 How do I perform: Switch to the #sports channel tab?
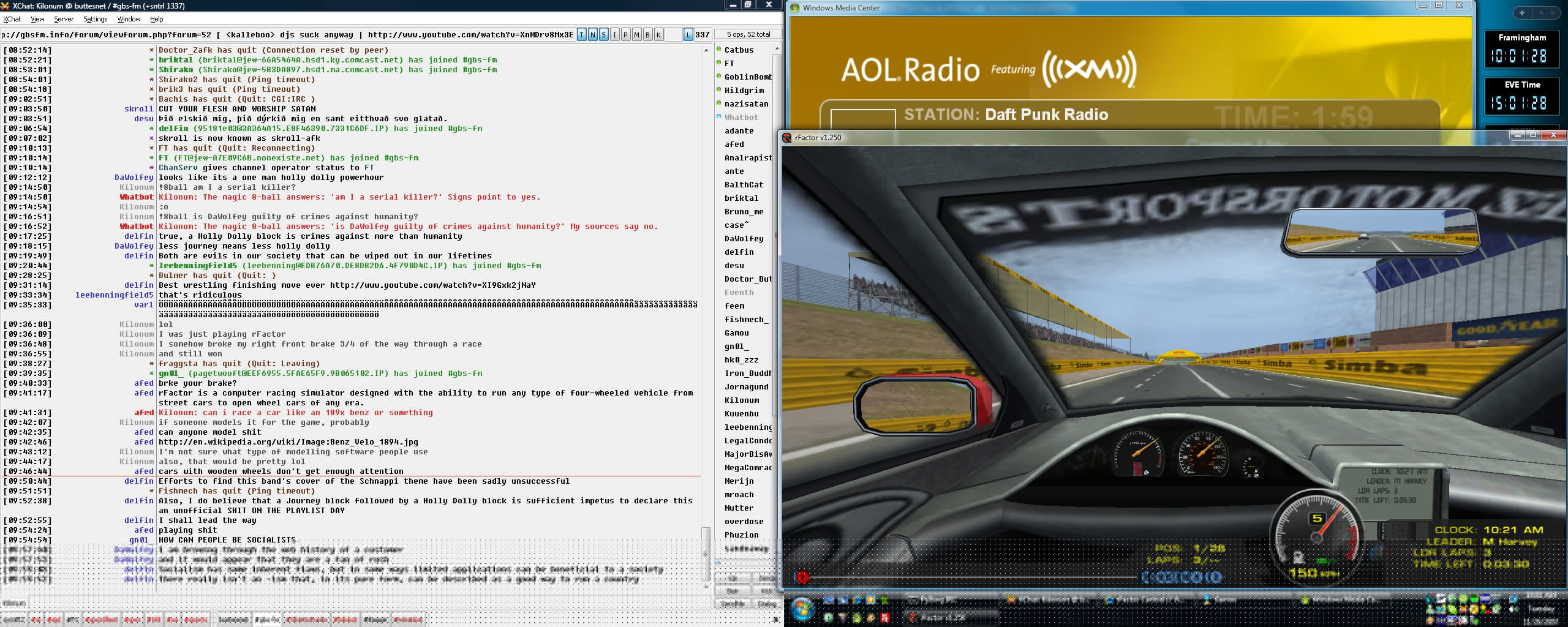(196, 620)
